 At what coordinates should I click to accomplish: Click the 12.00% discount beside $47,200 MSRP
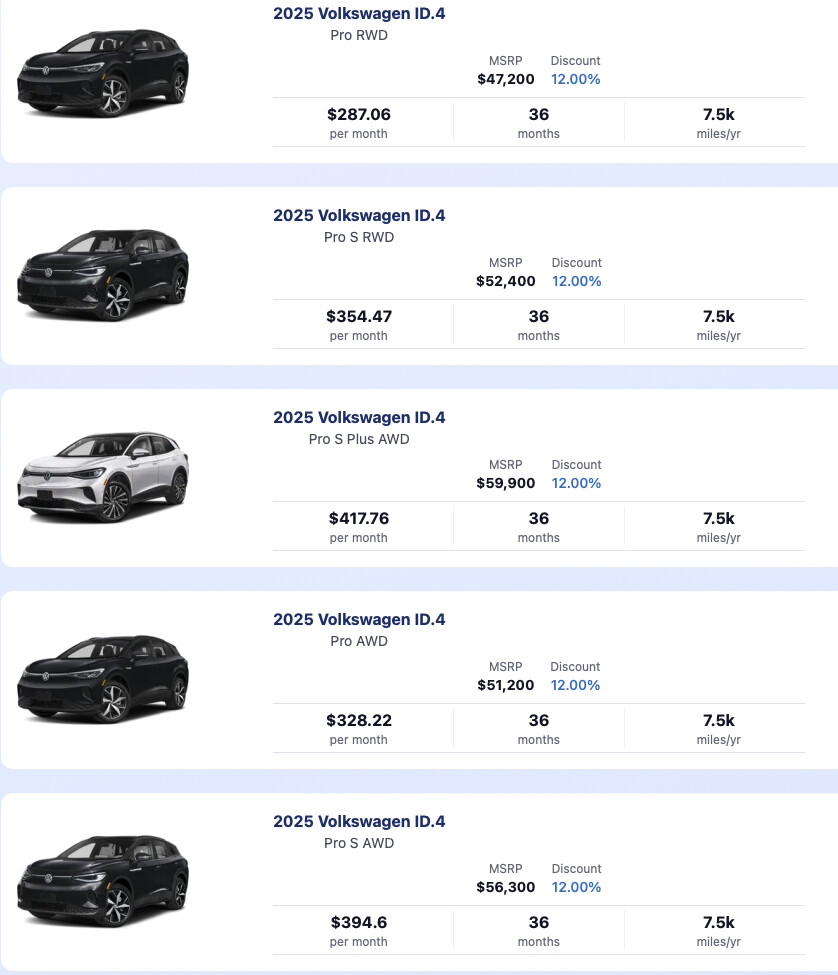576,79
